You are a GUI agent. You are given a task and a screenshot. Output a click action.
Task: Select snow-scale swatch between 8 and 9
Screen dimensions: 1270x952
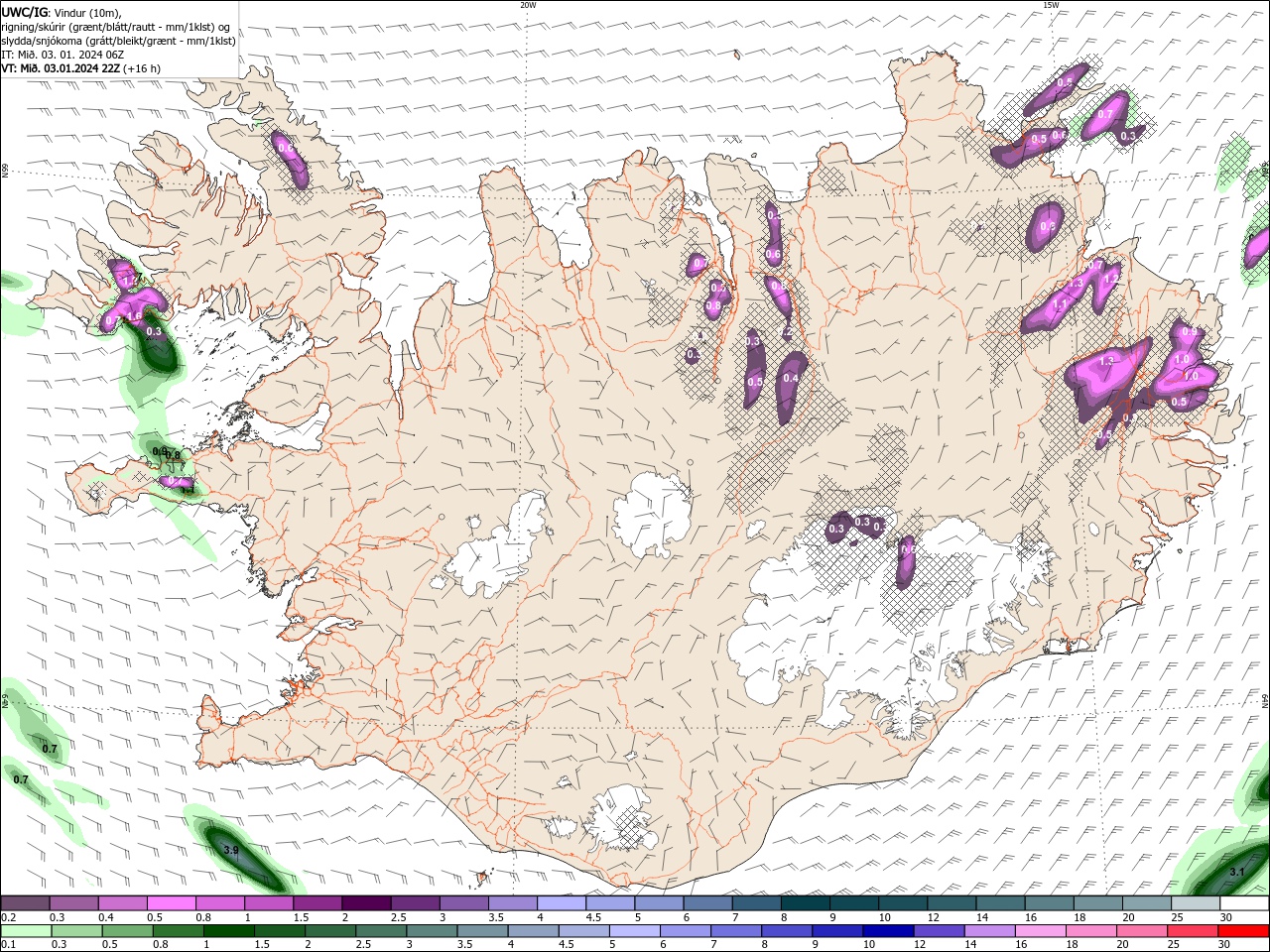805,903
